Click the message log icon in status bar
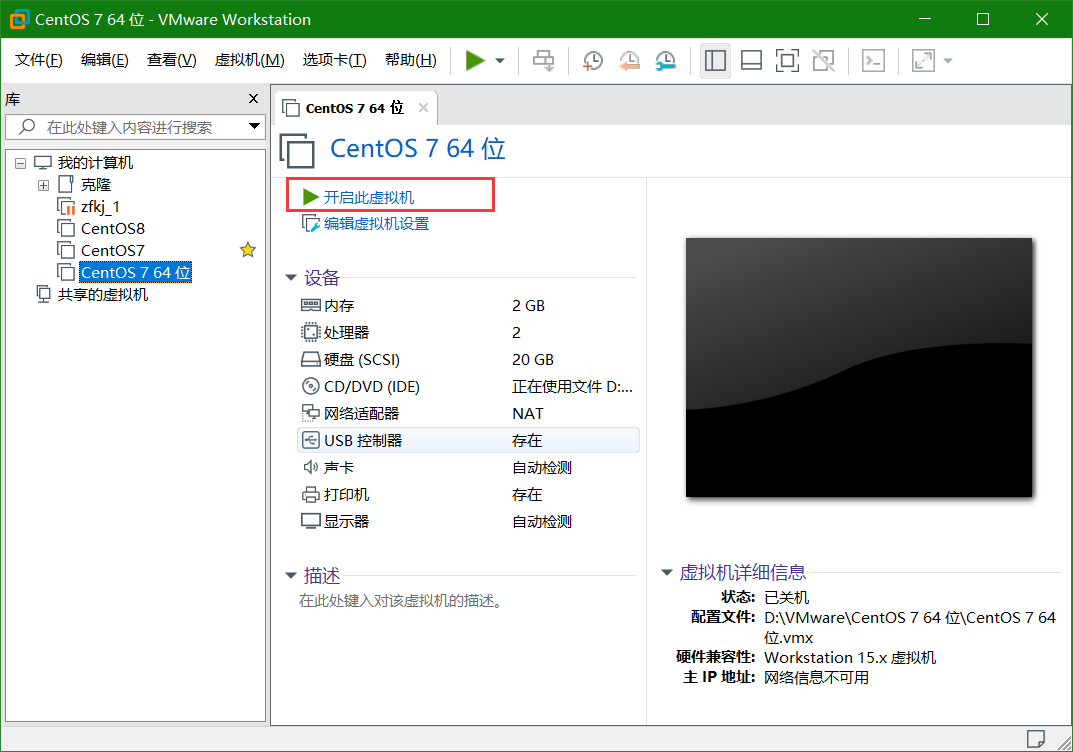This screenshot has height=752, width=1073. coord(1035,739)
